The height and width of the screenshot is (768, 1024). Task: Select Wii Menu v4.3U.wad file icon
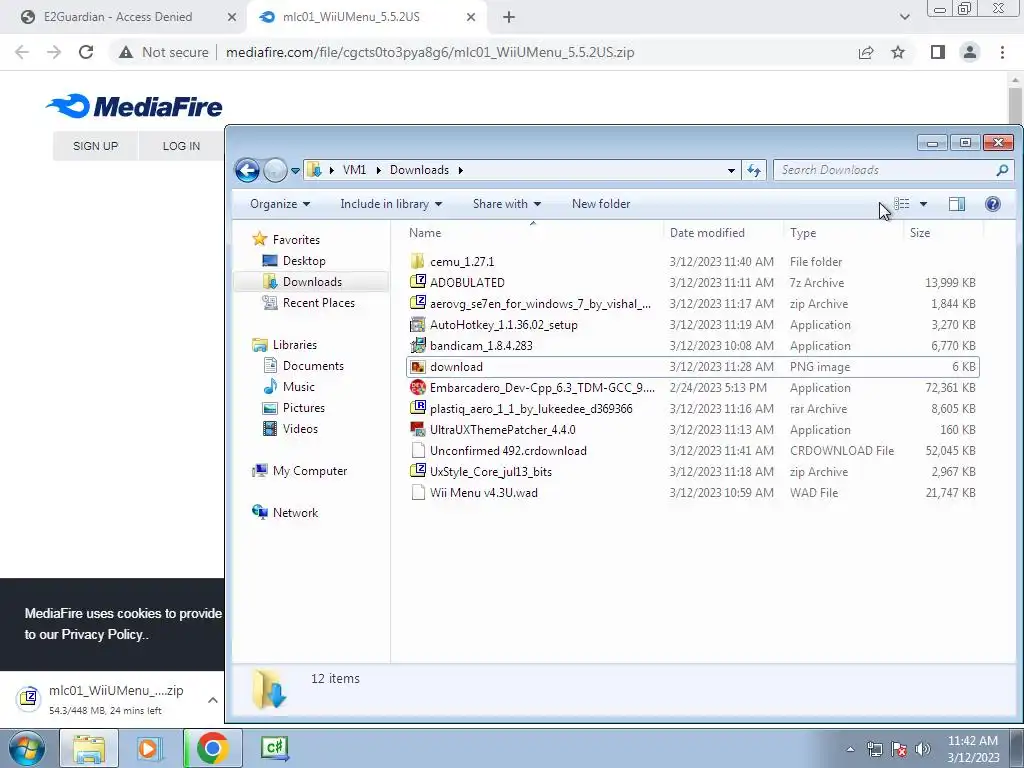coord(418,492)
